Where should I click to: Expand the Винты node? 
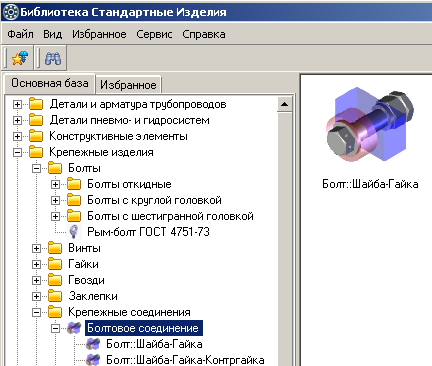pyautogui.click(x=36, y=248)
